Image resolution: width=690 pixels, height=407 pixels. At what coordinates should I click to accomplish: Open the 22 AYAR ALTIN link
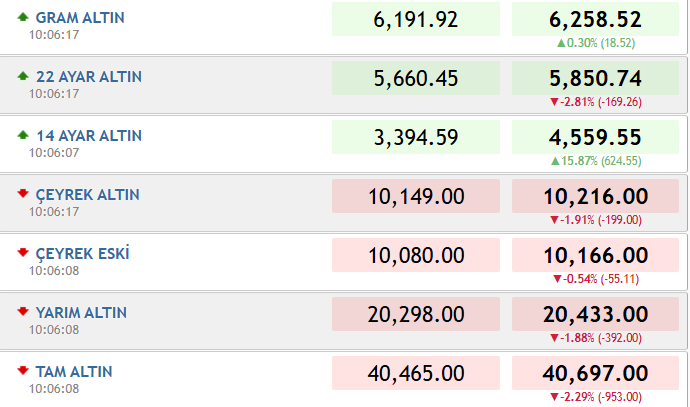89,77
